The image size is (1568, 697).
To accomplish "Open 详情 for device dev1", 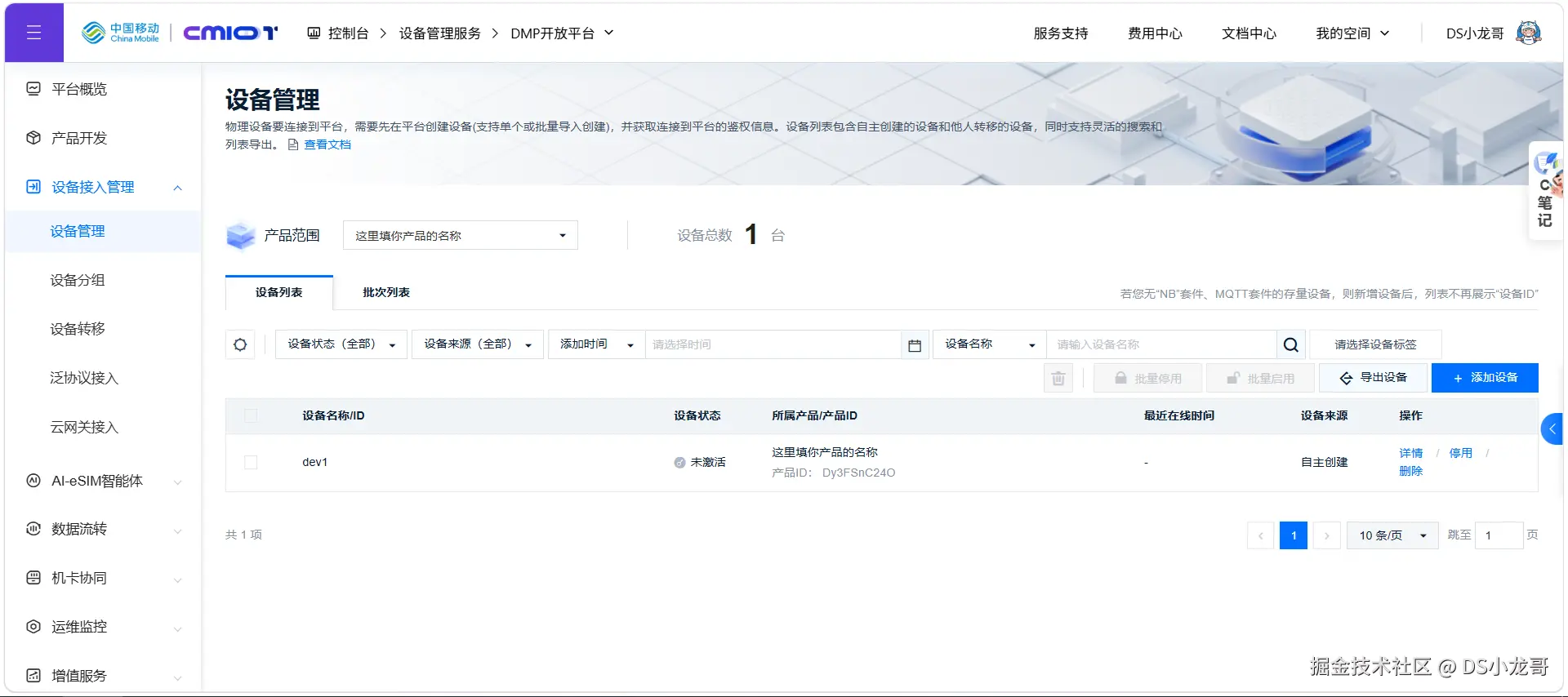I will click(1410, 453).
